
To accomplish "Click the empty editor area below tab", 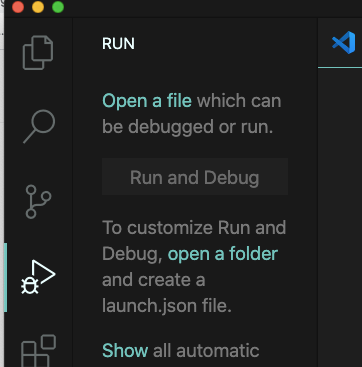I will 340,217.
